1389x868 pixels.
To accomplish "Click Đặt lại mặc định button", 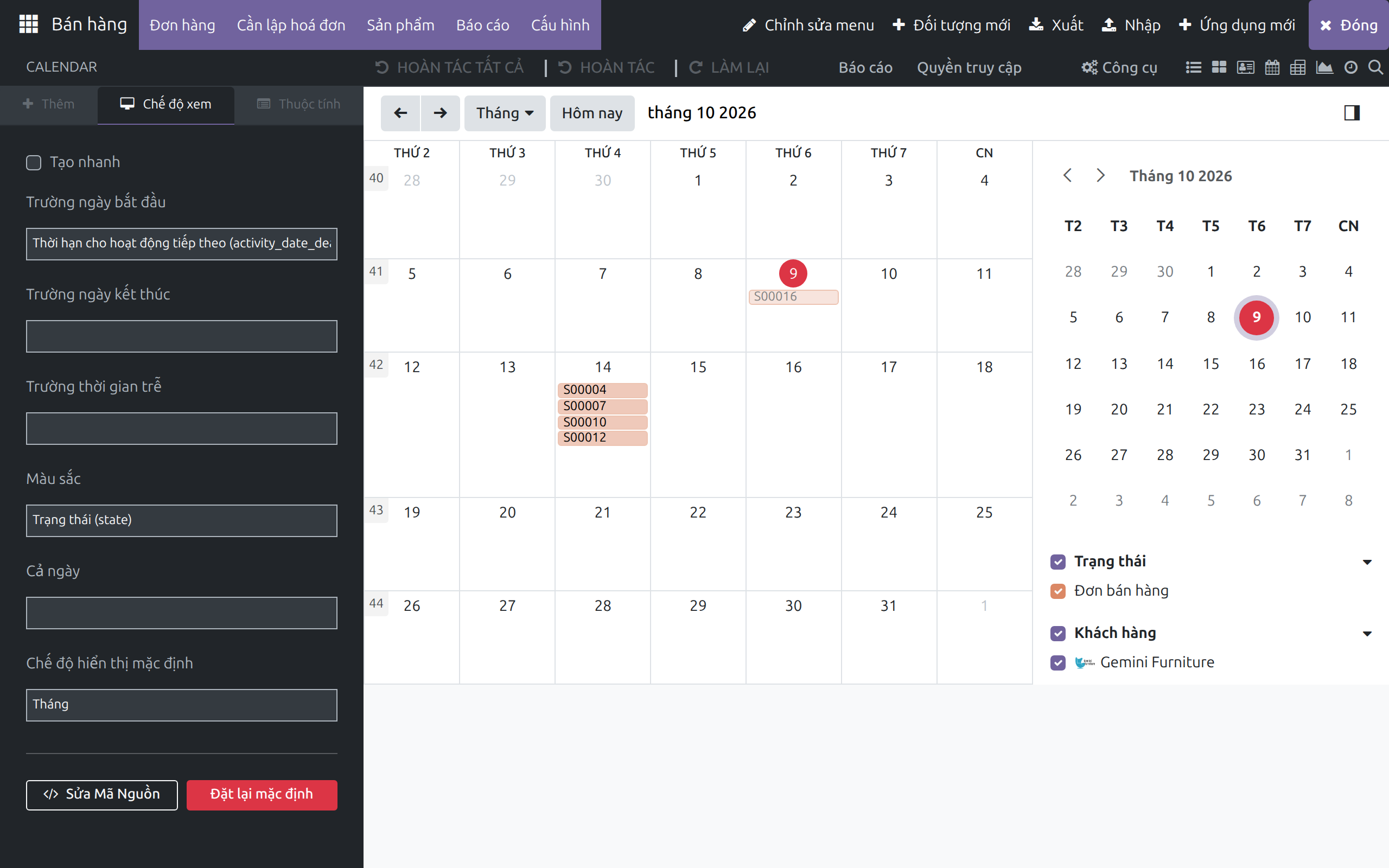I will 262,795.
